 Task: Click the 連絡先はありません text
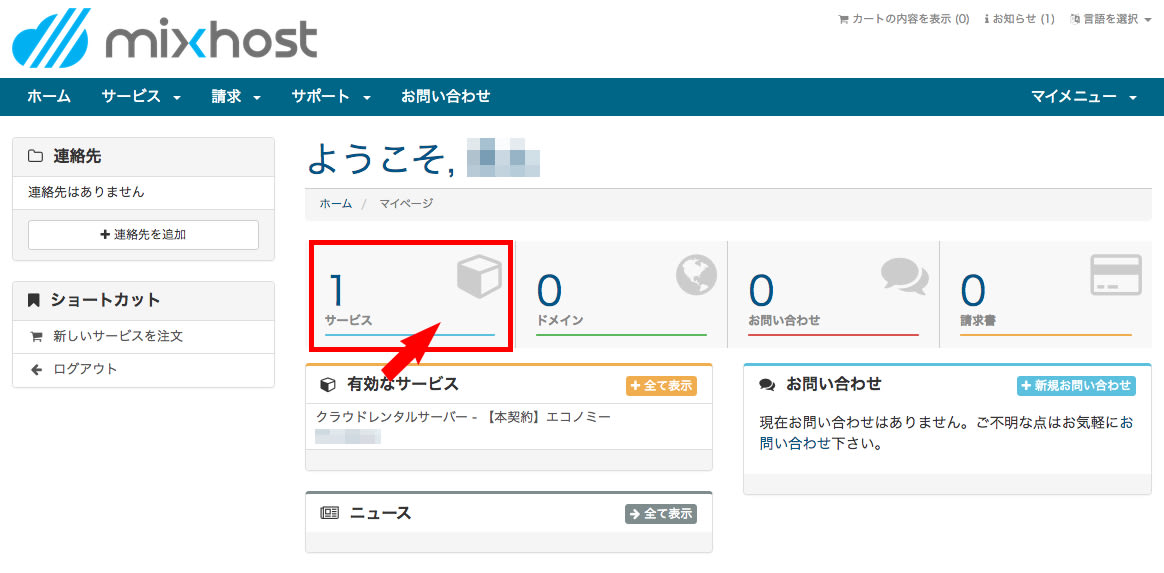[x=86, y=192]
